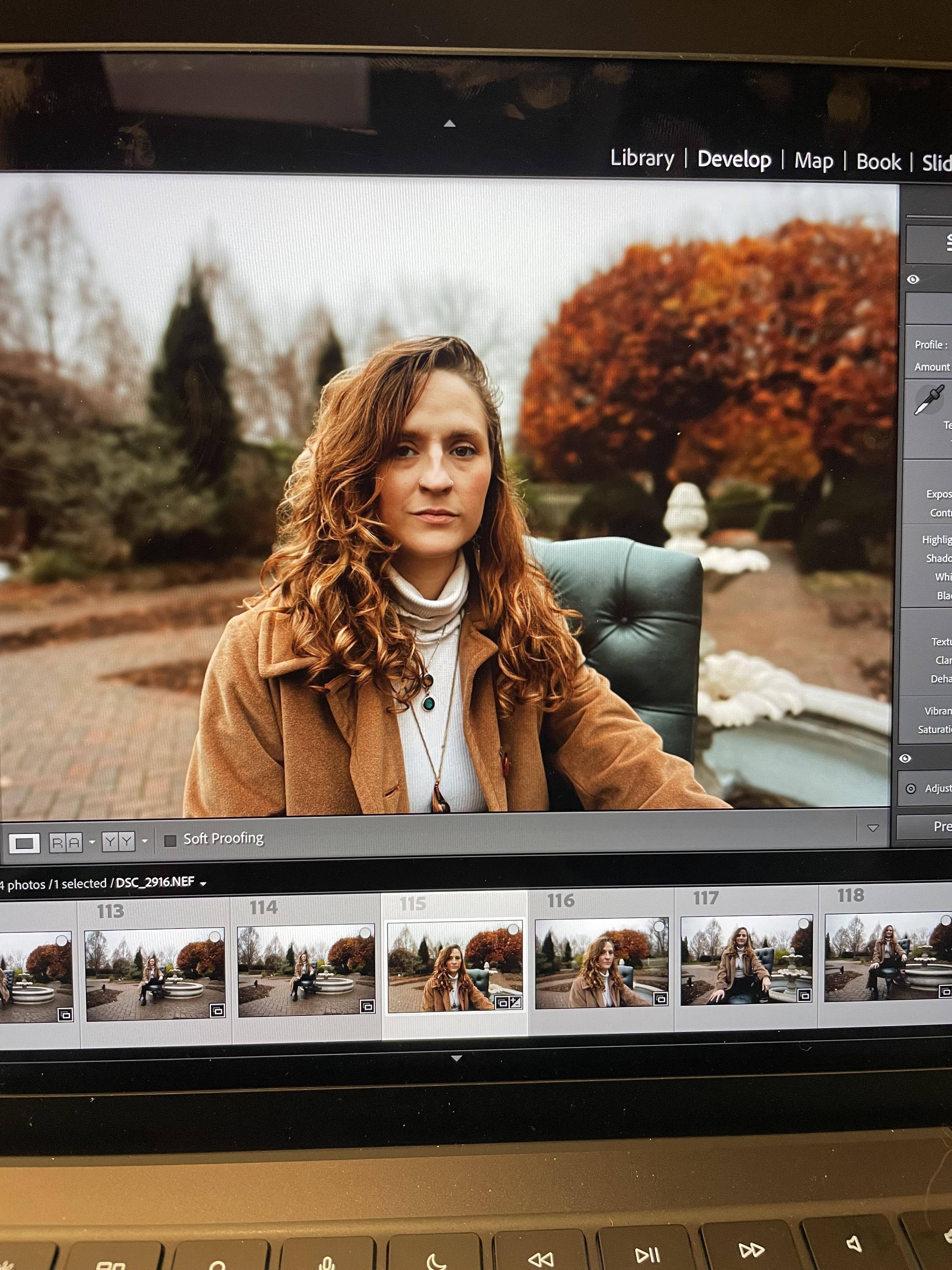Select filmstrip thumbnail 117
Viewport: 952px width, 1270px height.
coord(745,960)
